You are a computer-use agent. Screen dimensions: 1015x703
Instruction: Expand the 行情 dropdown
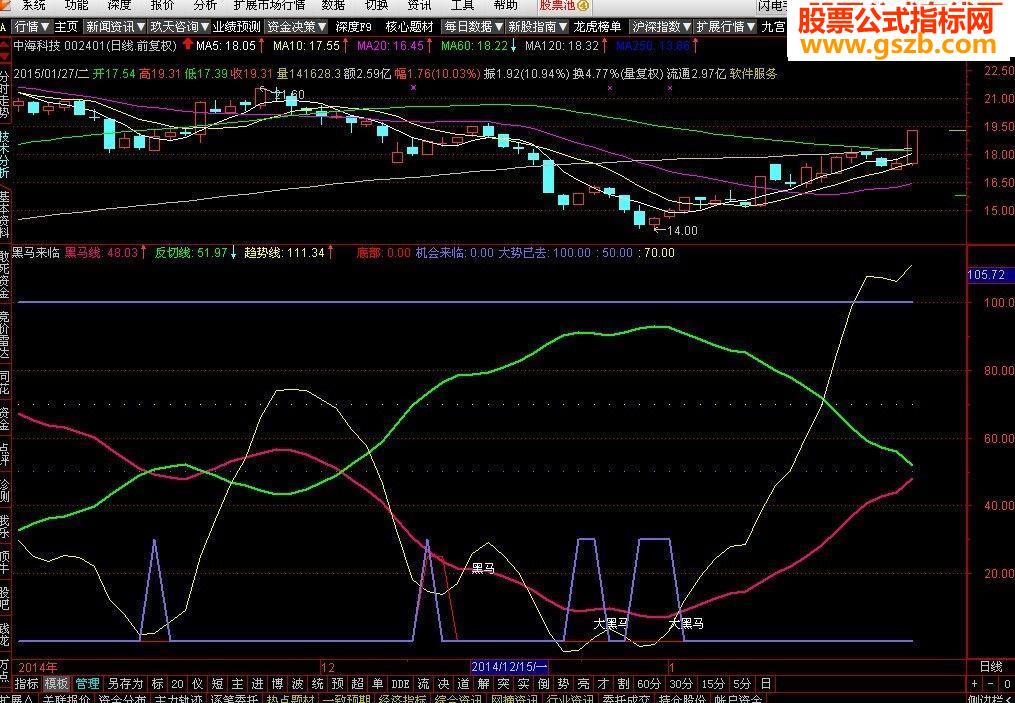(32, 27)
